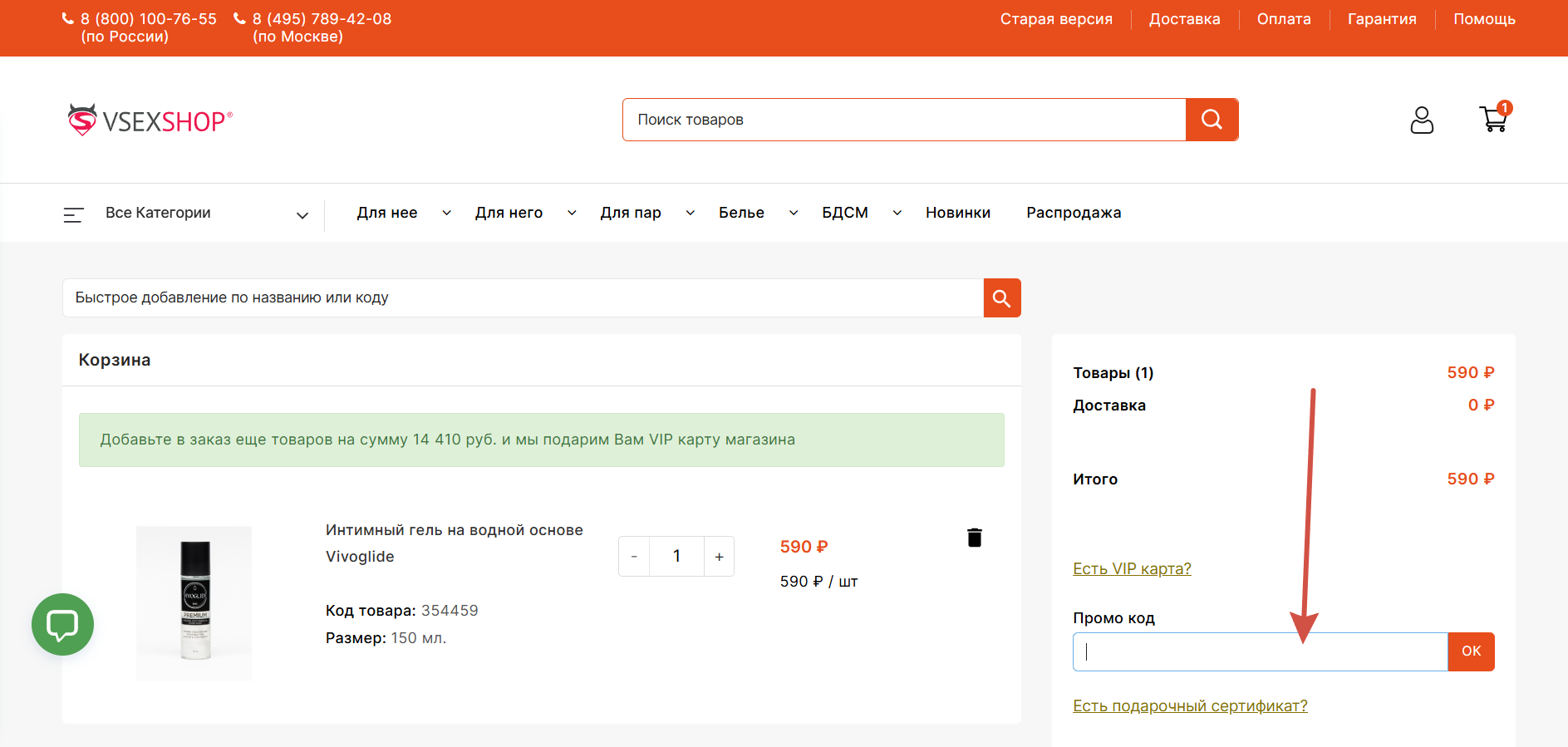Image resolution: width=1568 pixels, height=747 pixels.
Task: Expand the БДСМ submenu chevron
Action: [897, 213]
